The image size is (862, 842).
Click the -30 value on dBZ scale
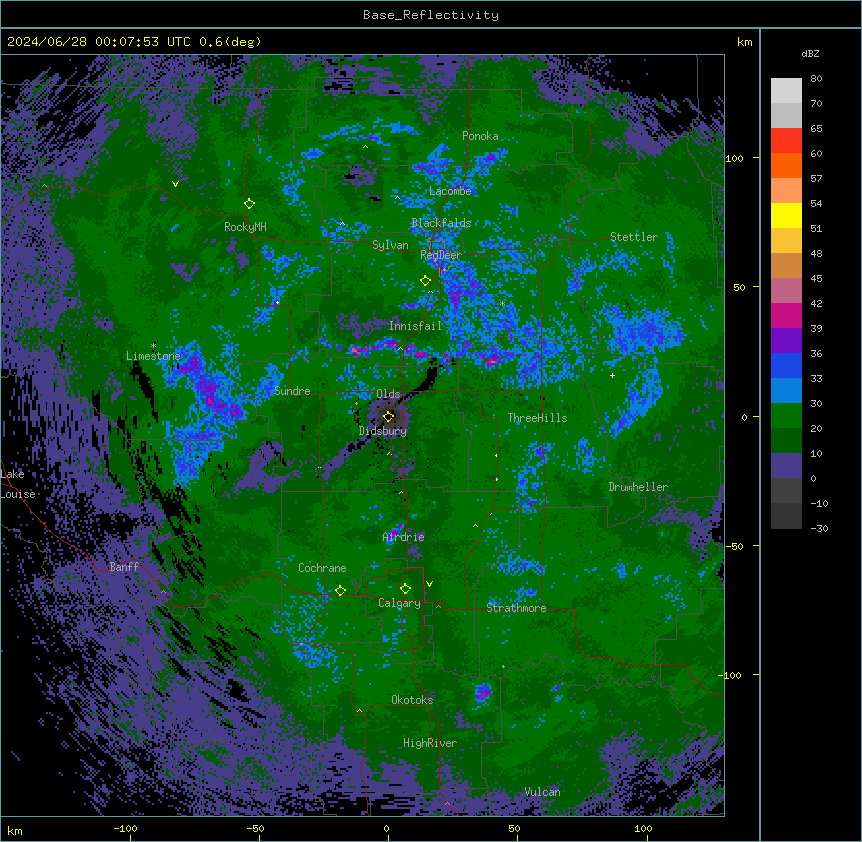coord(819,529)
